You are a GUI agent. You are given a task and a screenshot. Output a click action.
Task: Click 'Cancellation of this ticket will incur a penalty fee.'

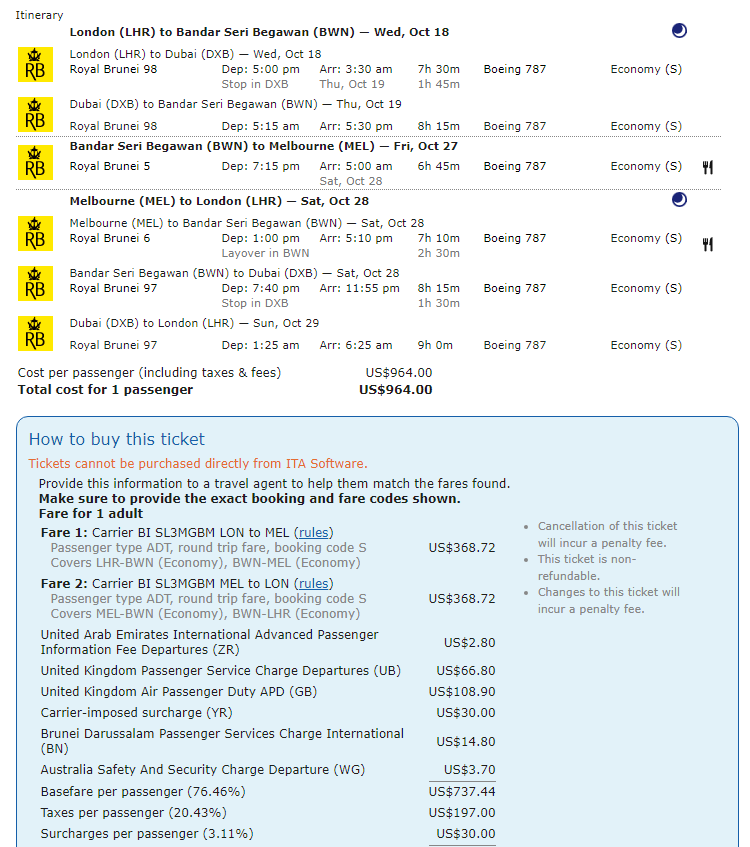pyautogui.click(x=607, y=534)
